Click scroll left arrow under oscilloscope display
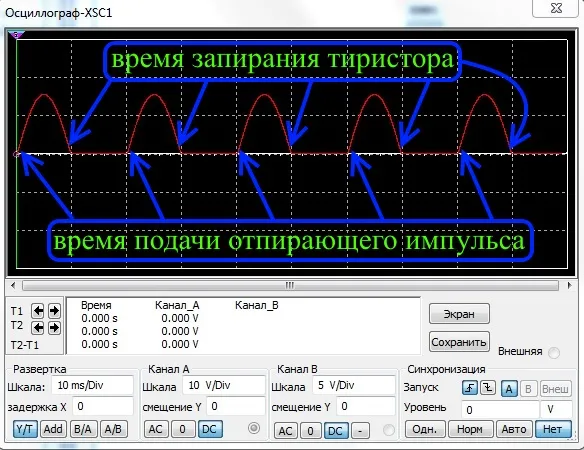 coord(13,286)
